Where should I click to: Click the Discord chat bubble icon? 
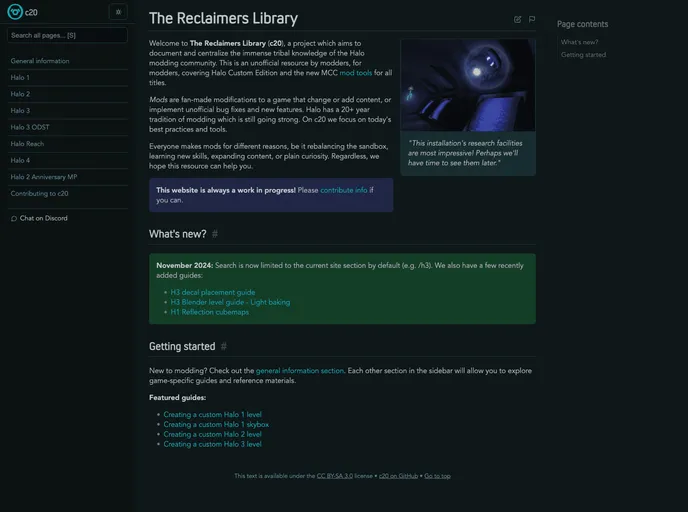[x=14, y=218]
